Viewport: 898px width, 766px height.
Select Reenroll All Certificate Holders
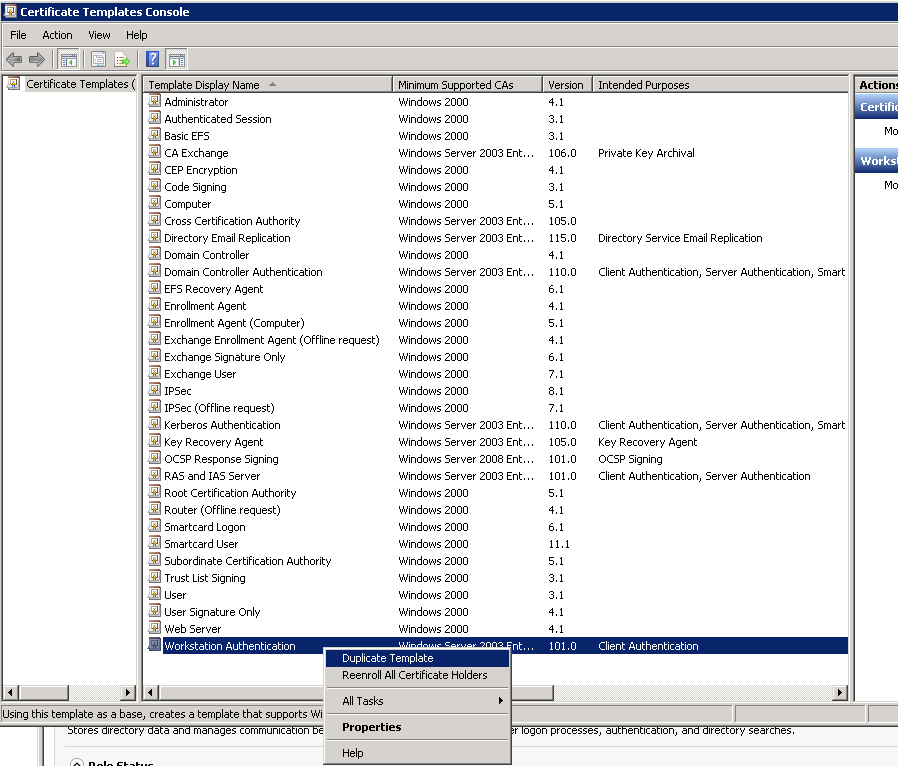click(417, 676)
